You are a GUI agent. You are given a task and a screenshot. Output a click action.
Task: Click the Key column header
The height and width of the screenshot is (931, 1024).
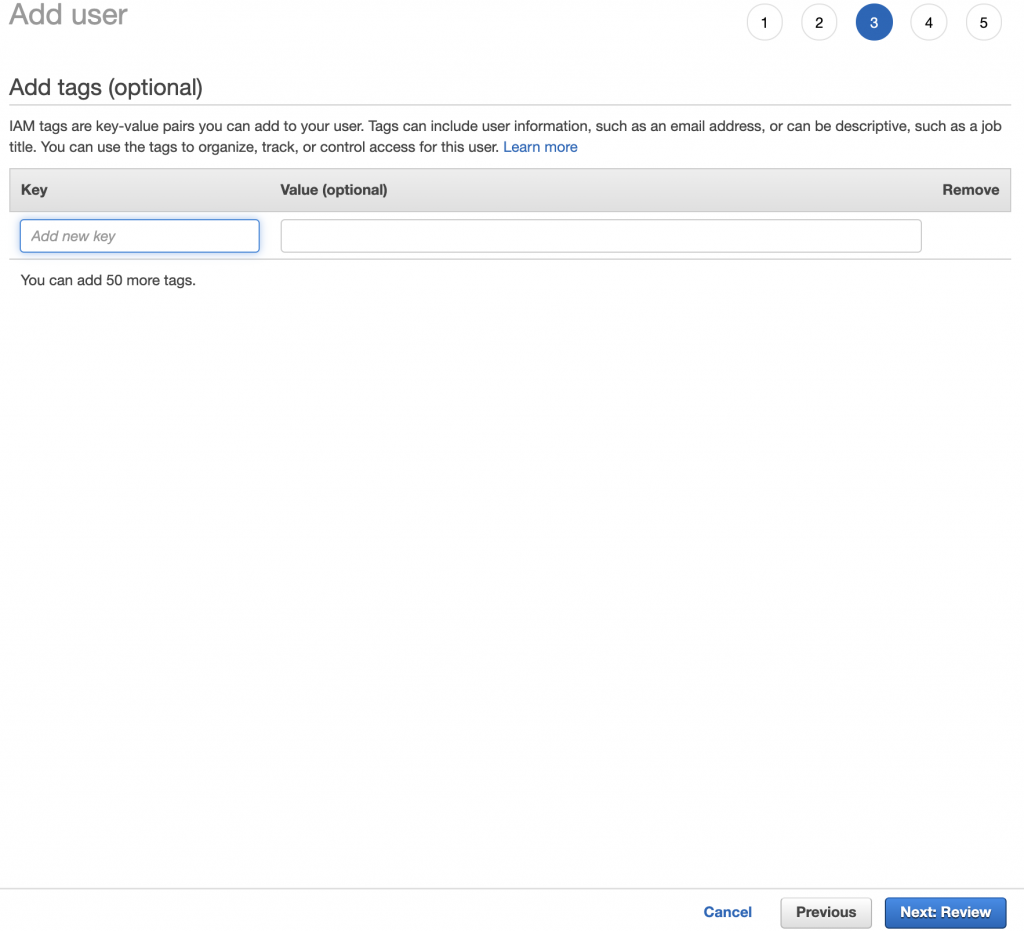(33, 189)
